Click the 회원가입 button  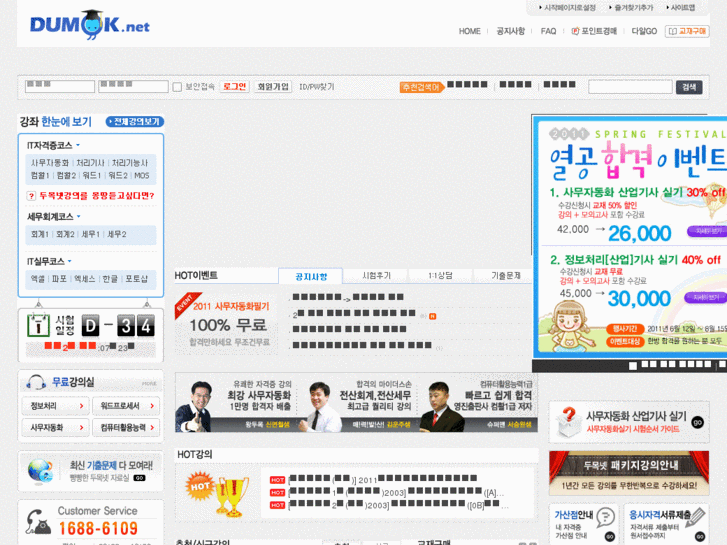(273, 87)
